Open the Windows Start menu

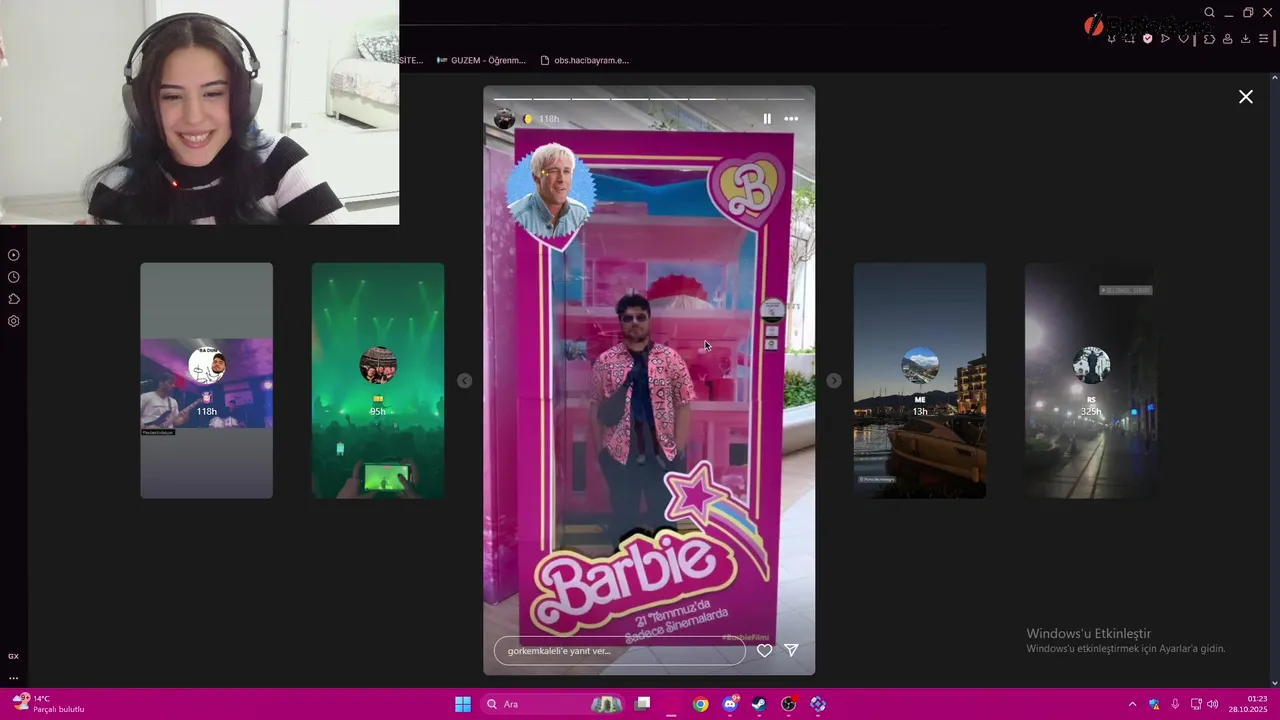pyautogui.click(x=463, y=704)
